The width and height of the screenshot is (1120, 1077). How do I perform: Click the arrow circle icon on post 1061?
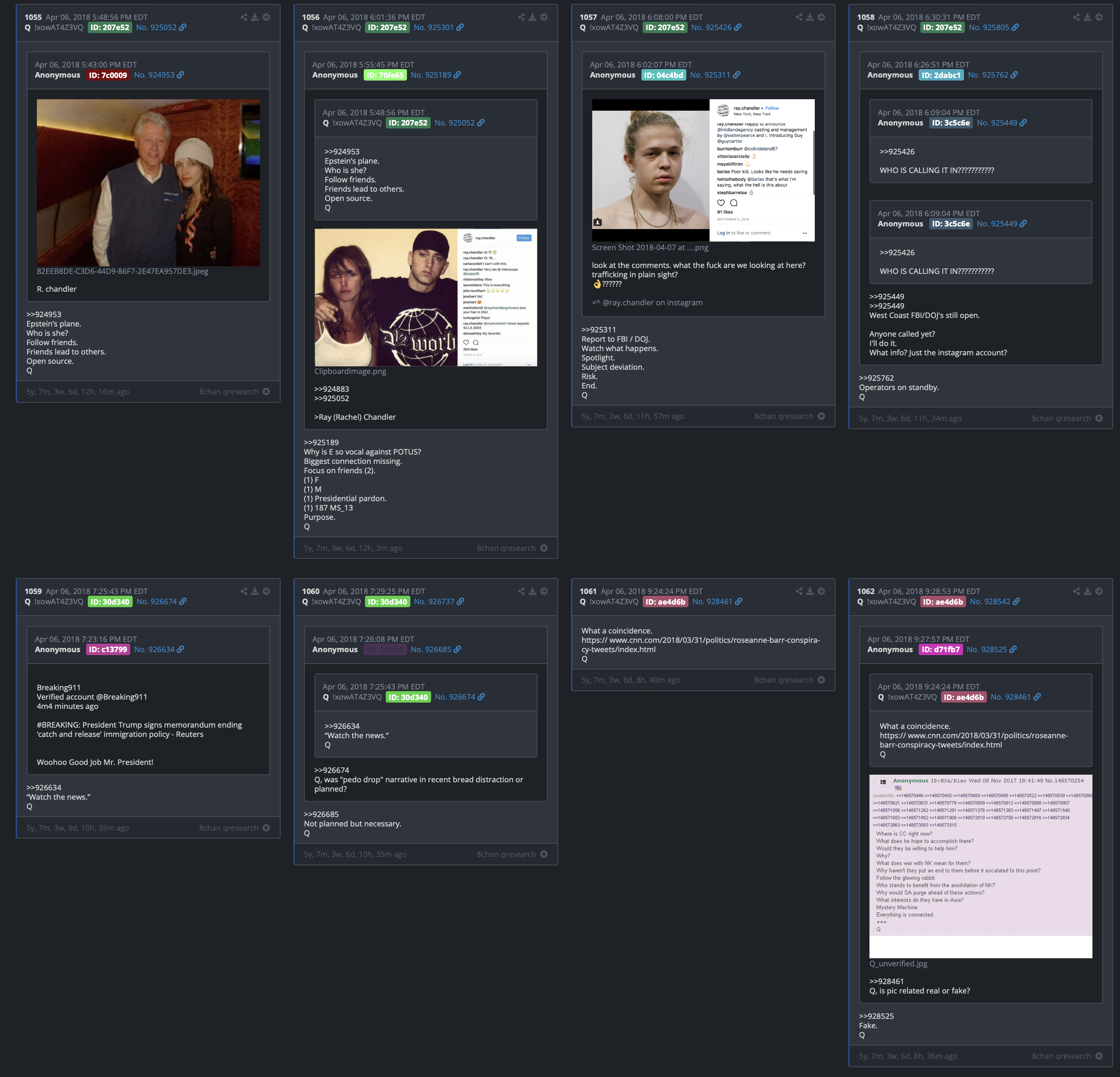click(821, 591)
